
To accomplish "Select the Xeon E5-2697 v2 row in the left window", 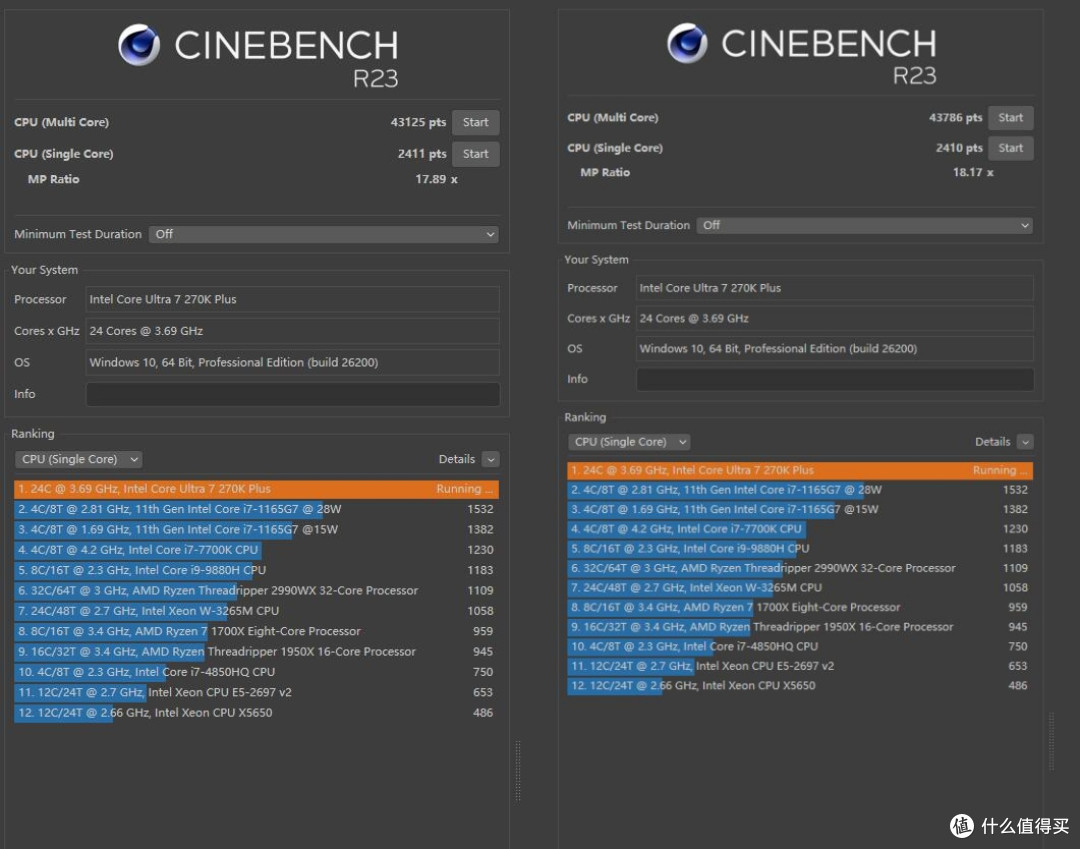I will (256, 692).
